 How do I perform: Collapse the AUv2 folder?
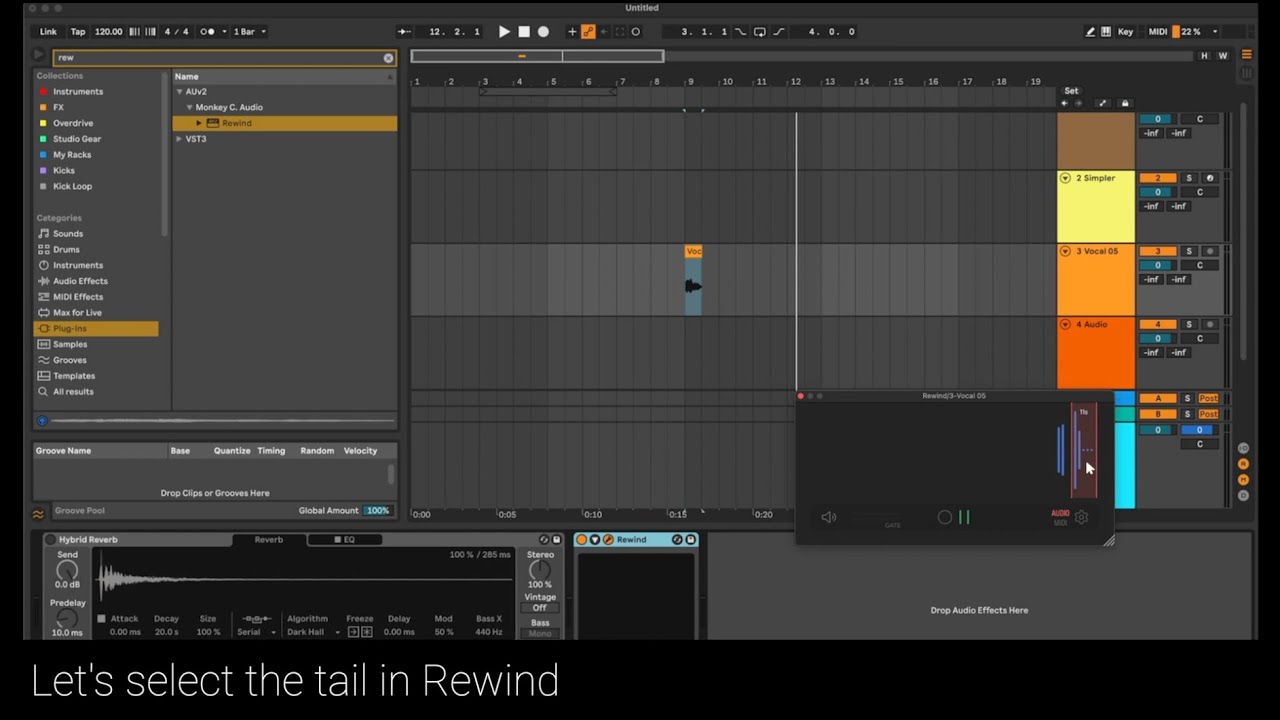[x=180, y=92]
